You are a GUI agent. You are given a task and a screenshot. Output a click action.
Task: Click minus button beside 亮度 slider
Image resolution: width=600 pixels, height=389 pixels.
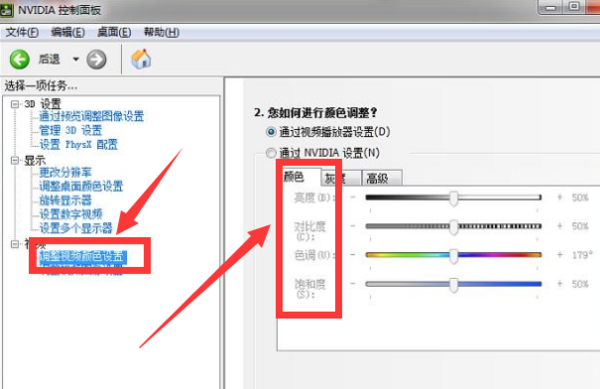(x=353, y=197)
